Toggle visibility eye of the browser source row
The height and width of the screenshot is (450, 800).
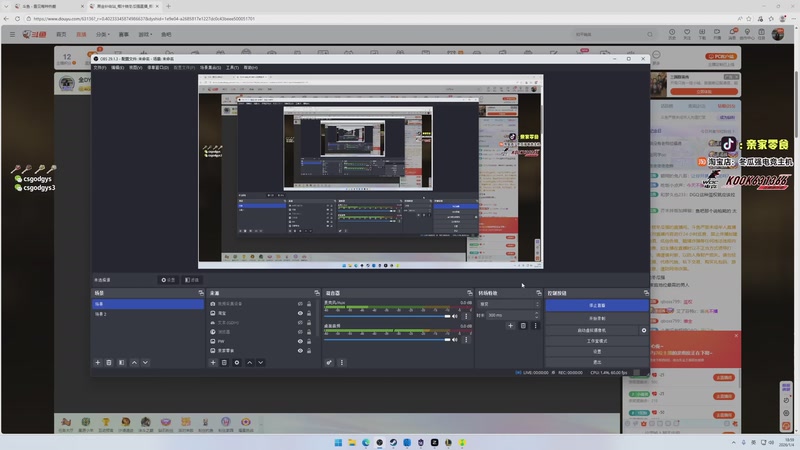[300, 332]
